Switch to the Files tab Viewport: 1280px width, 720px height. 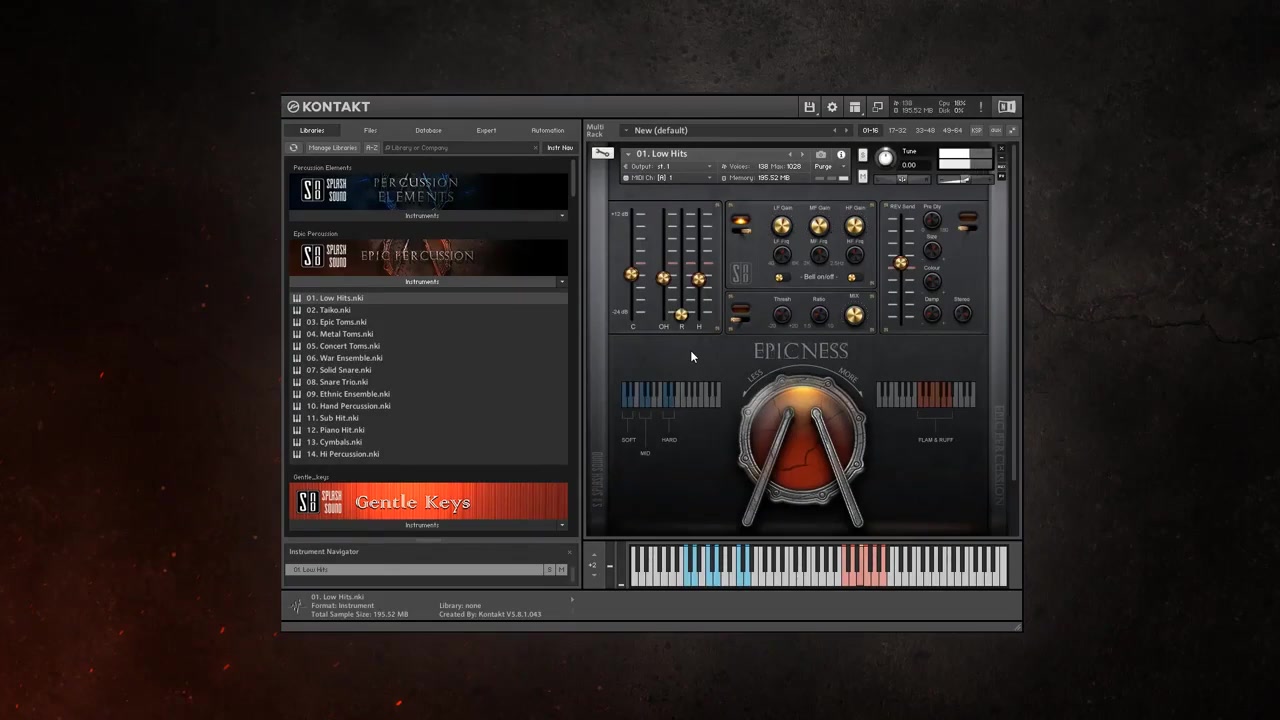370,131
